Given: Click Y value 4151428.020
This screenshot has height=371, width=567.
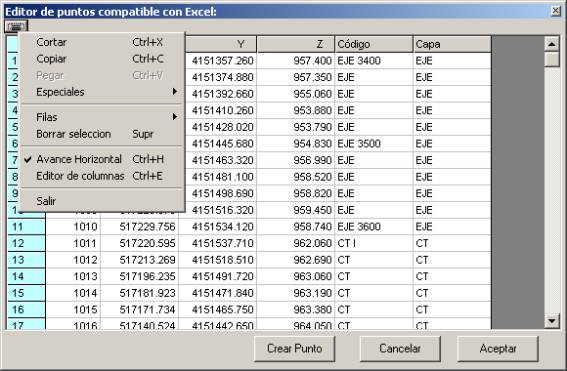Looking at the screenshot, I should click(x=221, y=127).
